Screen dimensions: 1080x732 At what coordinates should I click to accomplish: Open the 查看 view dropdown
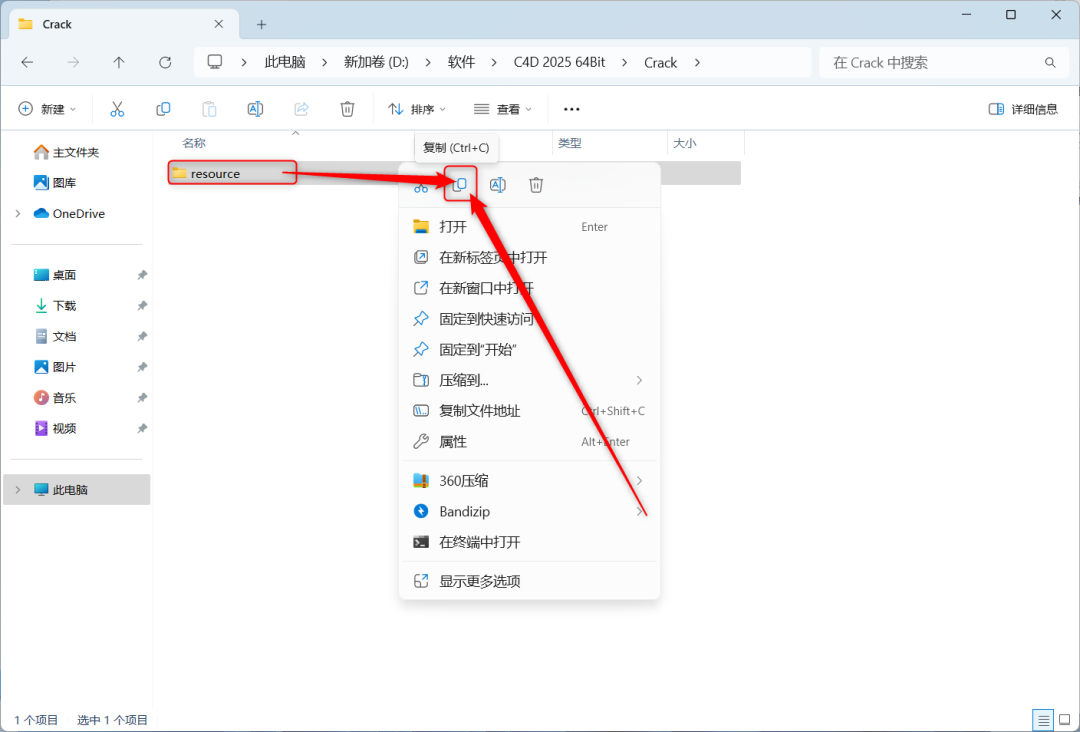click(x=503, y=109)
